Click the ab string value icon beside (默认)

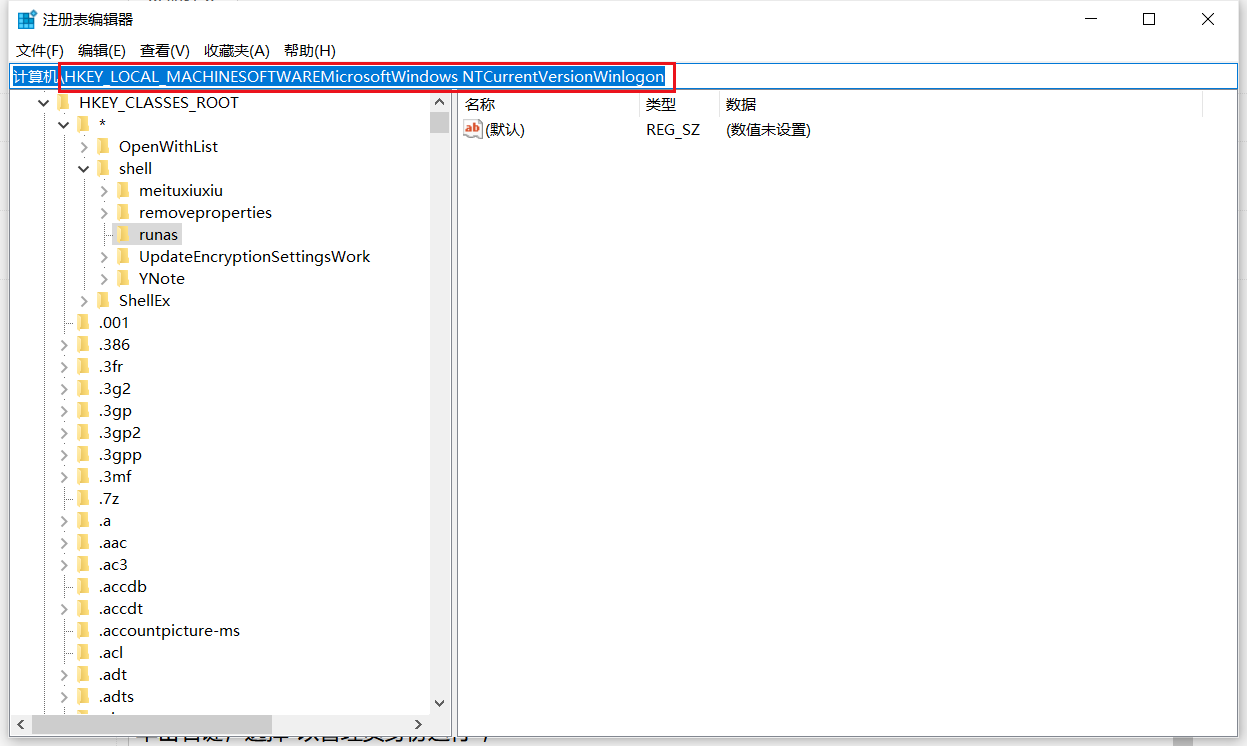471,128
